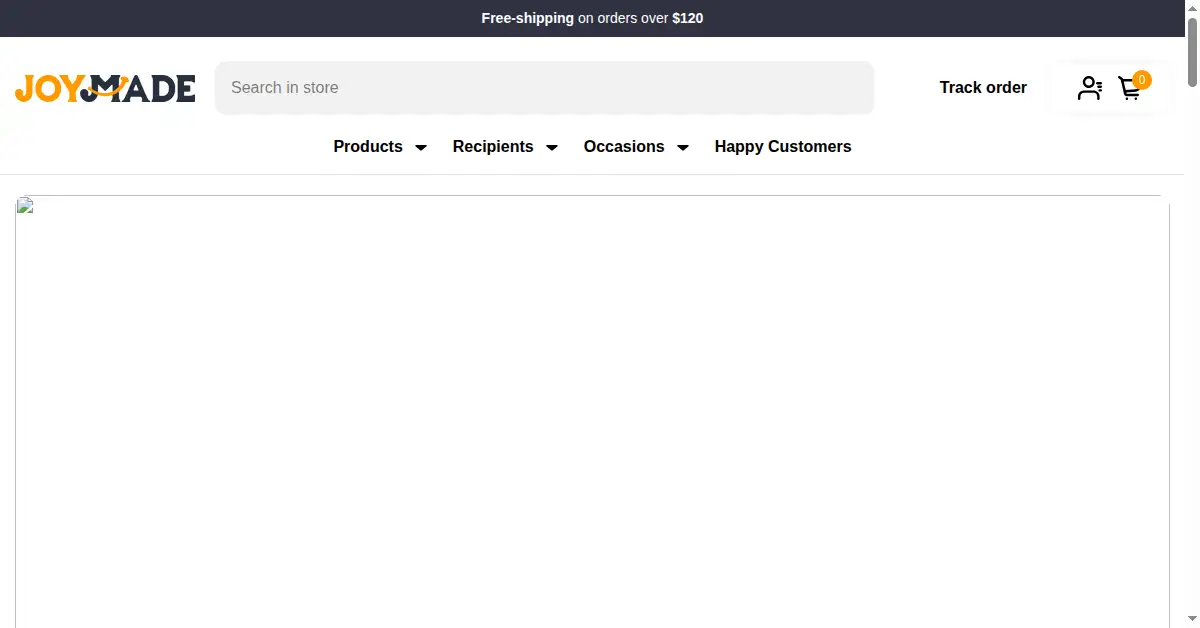Open the account user icon

[x=1089, y=88]
